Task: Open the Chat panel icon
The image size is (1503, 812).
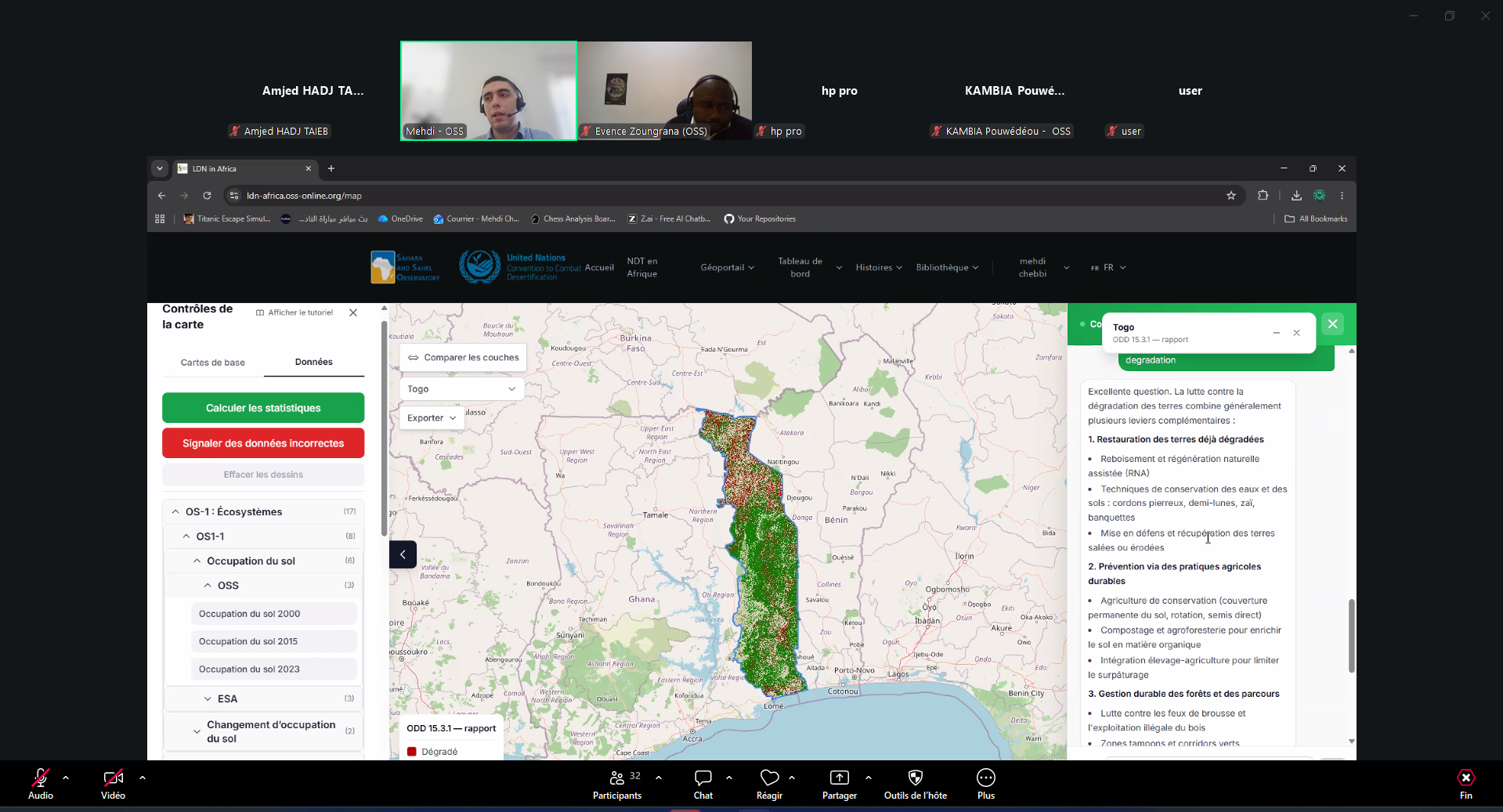Action: click(x=703, y=778)
